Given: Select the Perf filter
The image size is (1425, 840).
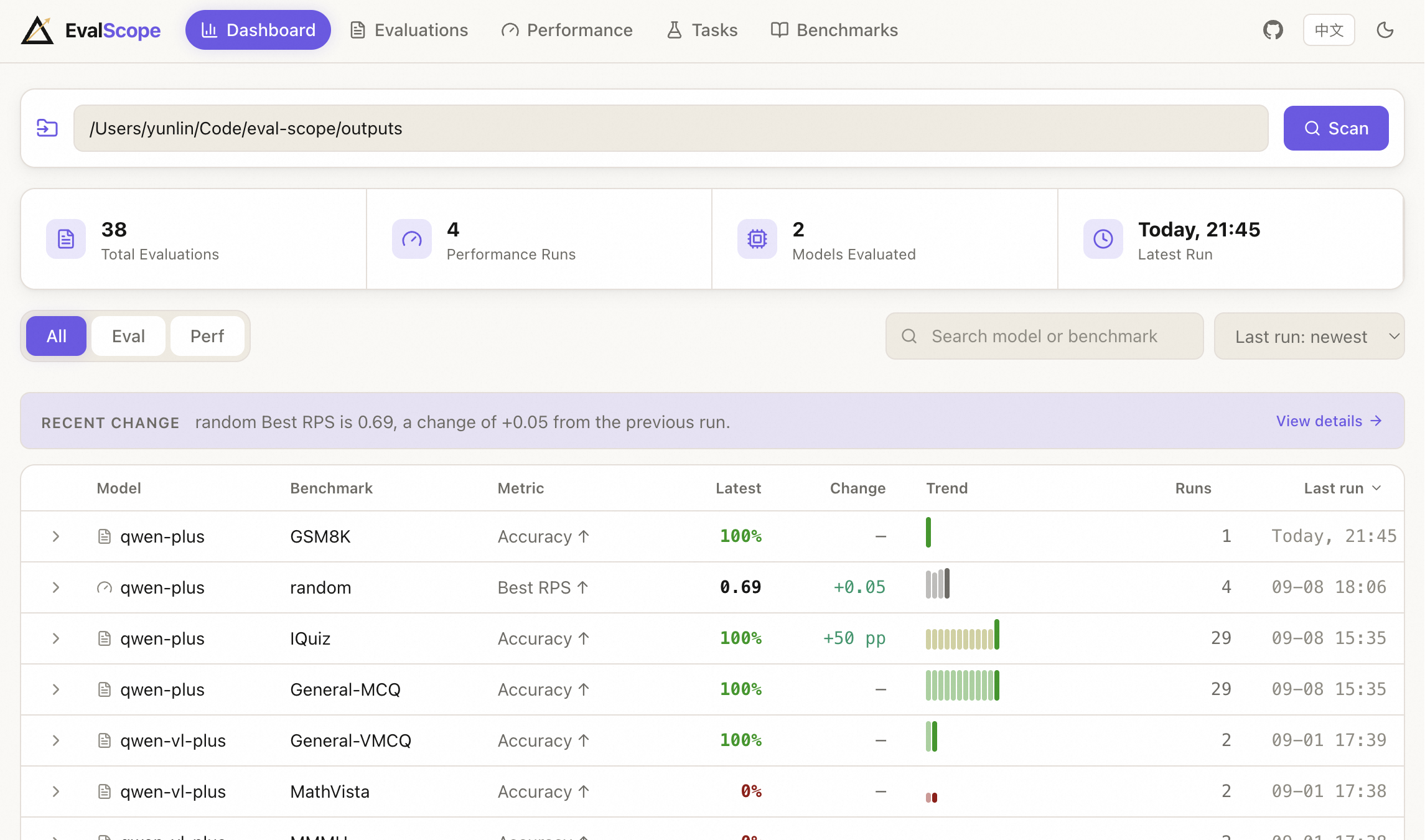Looking at the screenshot, I should point(207,336).
